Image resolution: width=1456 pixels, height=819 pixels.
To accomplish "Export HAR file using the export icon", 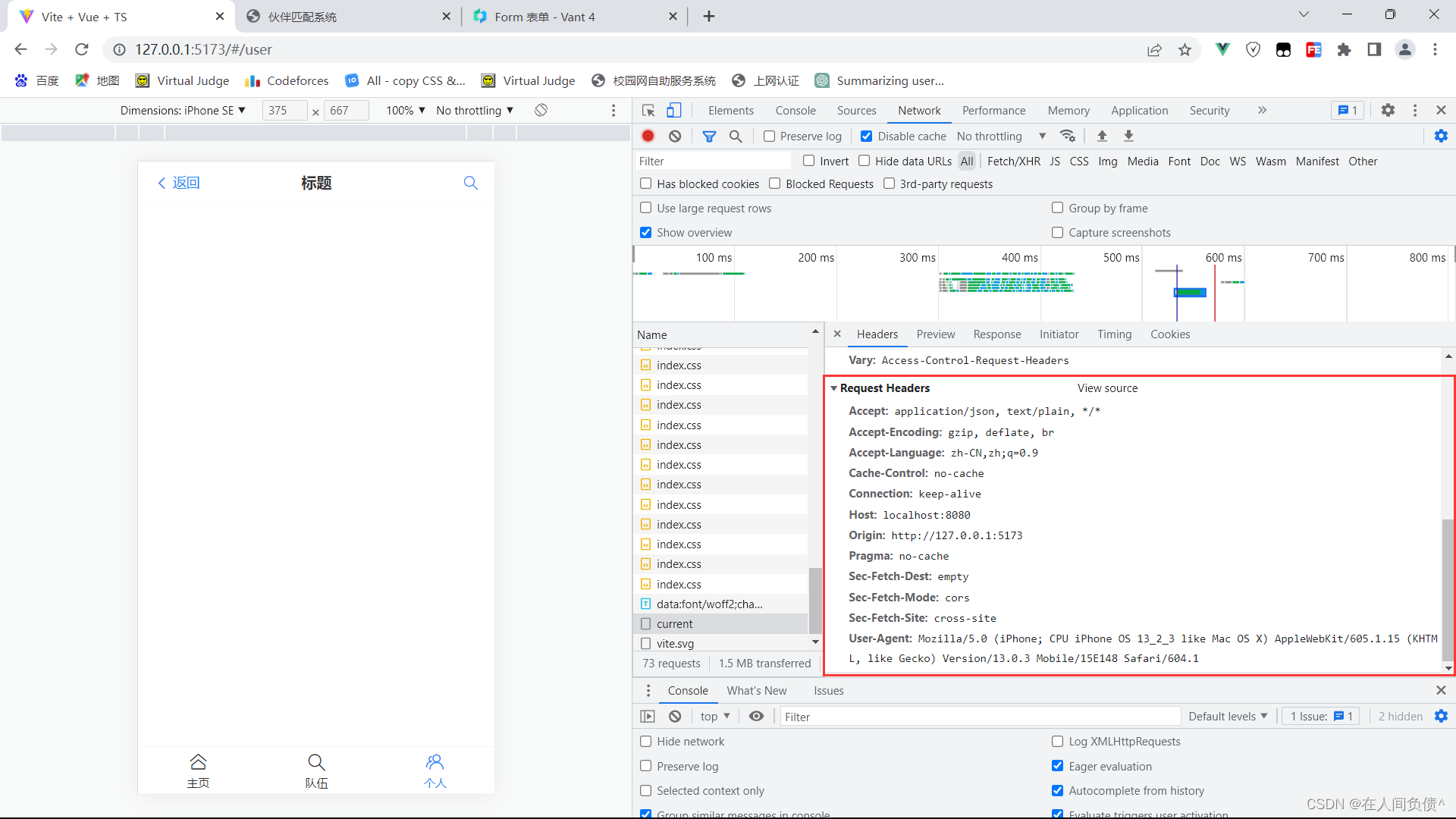I will (1129, 136).
